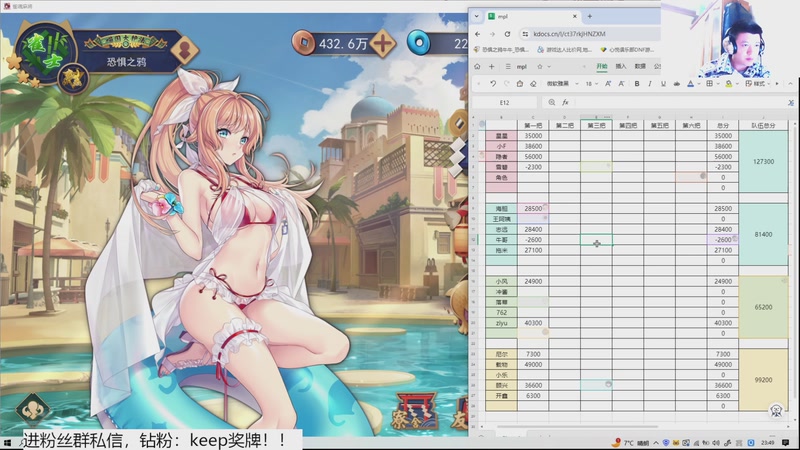Viewport: 800px width, 450px height.
Task: Open the browser tab list chevron
Action: click(x=477, y=16)
